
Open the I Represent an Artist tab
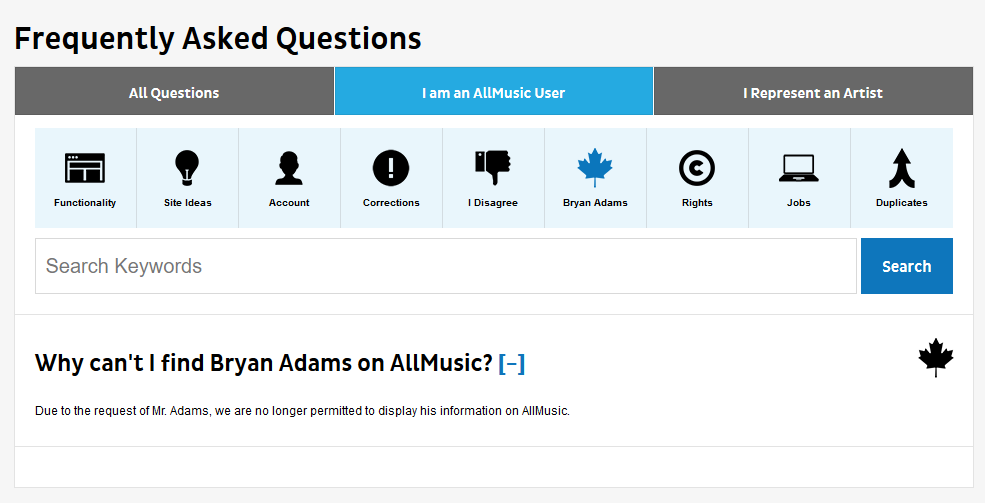812,92
